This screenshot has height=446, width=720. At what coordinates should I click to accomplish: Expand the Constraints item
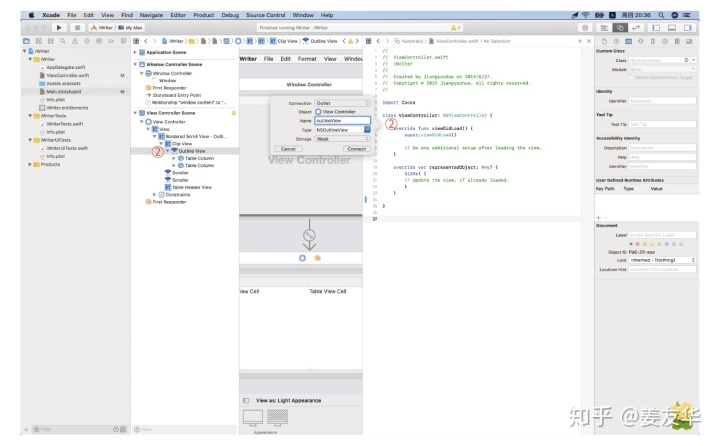pos(155,195)
